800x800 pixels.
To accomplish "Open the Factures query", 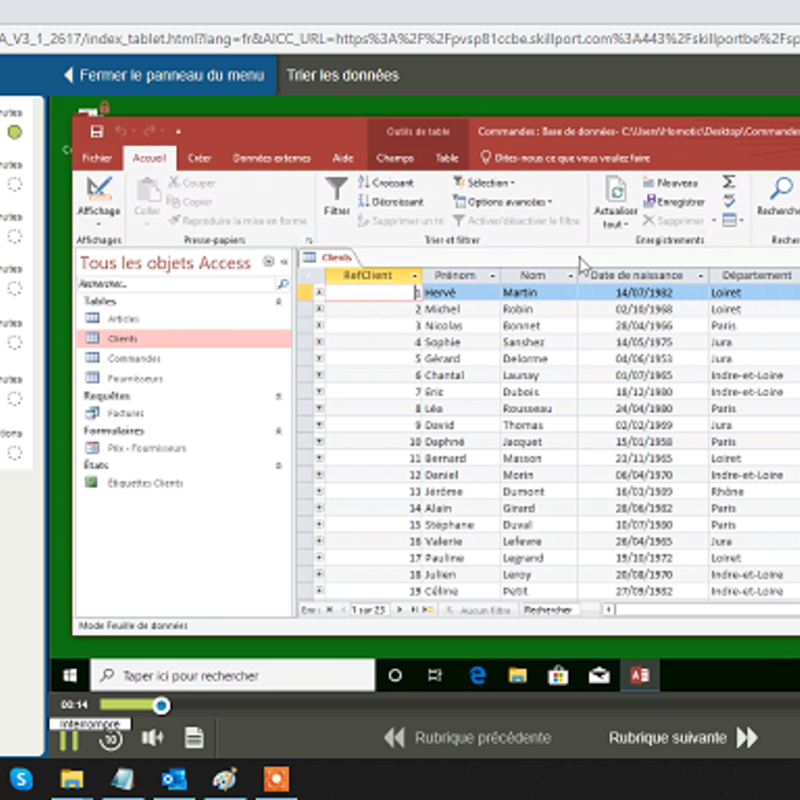I will click(x=125, y=413).
